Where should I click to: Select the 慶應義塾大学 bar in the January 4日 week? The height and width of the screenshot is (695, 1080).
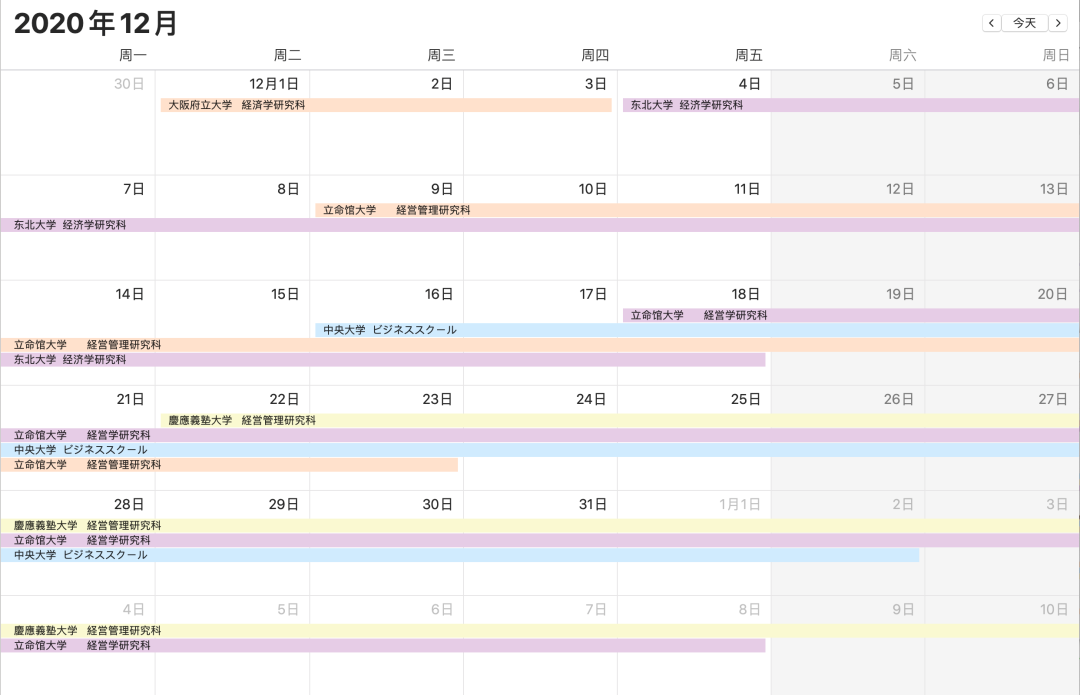[x=540, y=631]
